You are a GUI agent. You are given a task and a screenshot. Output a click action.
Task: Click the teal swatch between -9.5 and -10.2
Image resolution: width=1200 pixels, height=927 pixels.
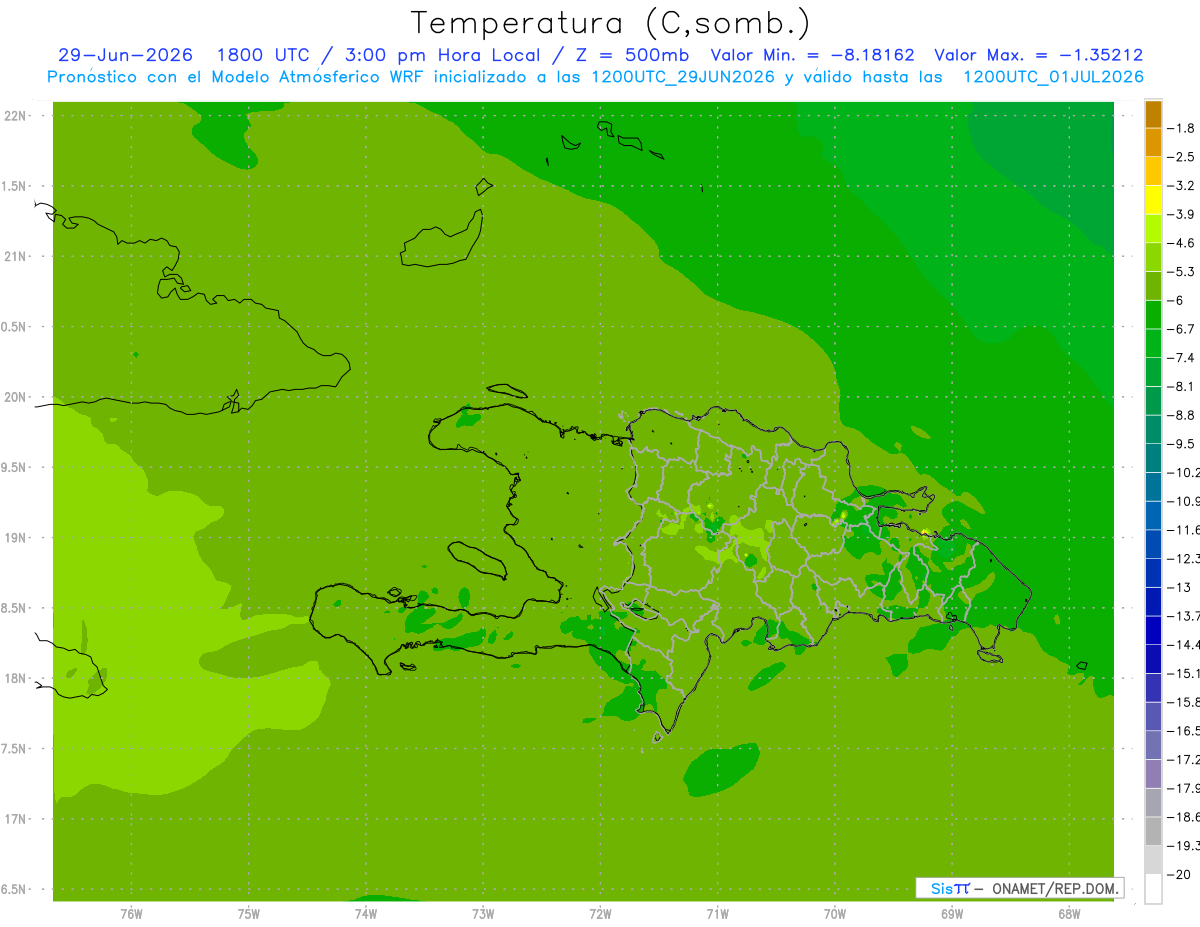(1153, 458)
